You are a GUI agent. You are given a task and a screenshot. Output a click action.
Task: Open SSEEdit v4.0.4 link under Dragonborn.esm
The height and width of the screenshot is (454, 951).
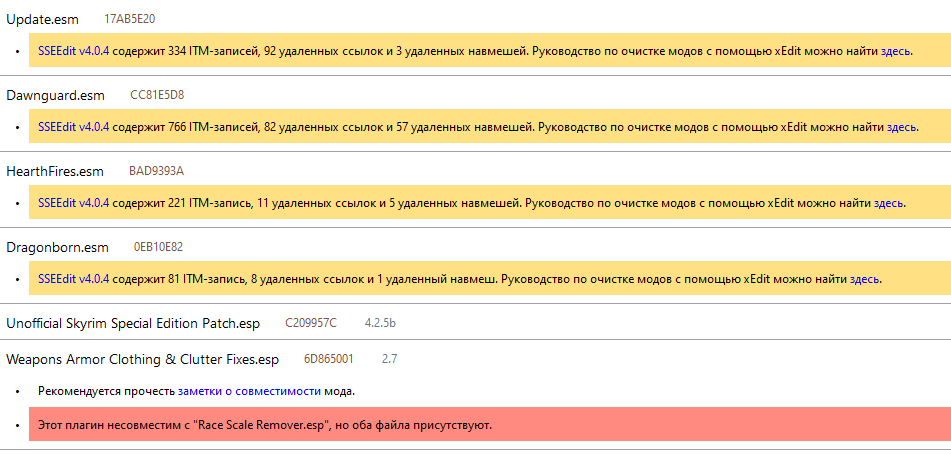[73, 279]
